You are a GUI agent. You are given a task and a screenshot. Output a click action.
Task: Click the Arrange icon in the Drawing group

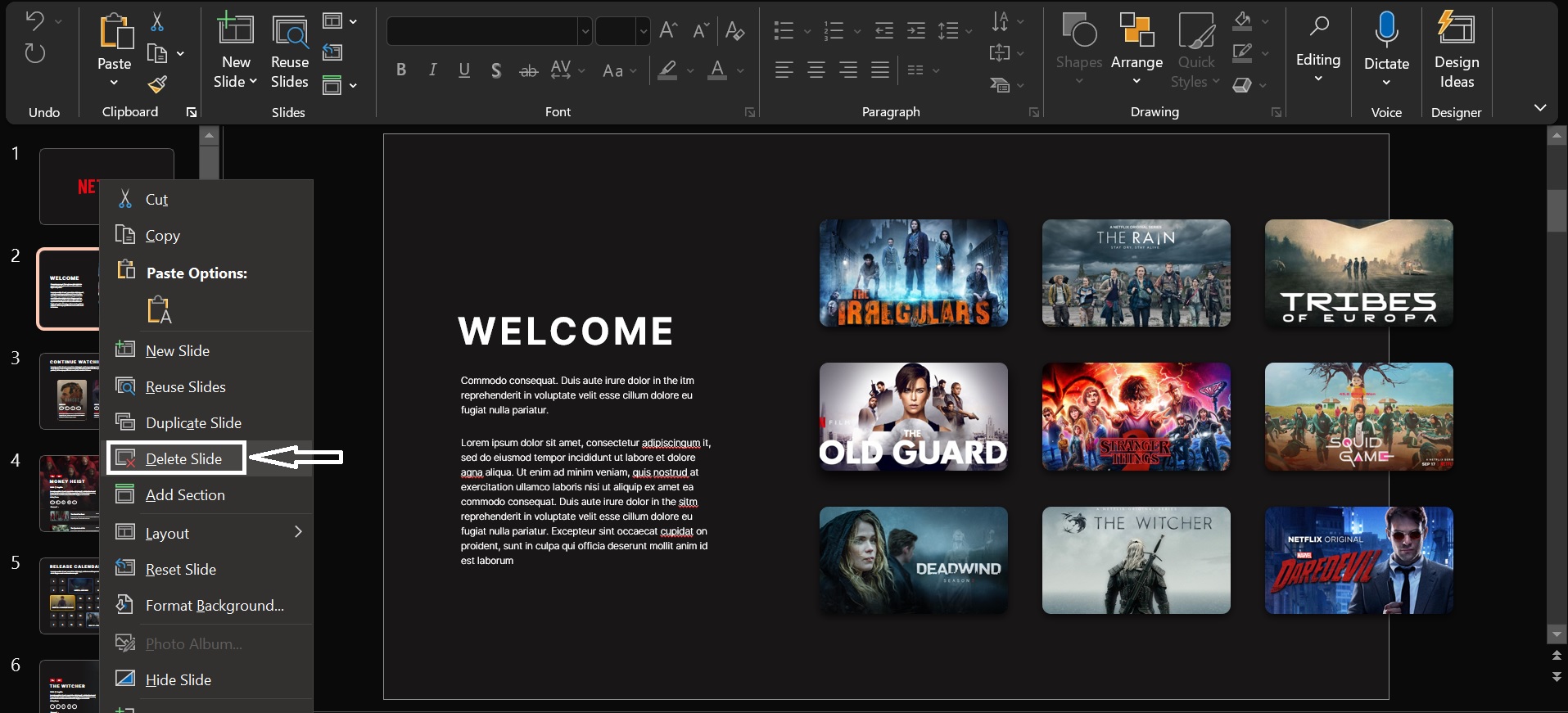click(1136, 41)
